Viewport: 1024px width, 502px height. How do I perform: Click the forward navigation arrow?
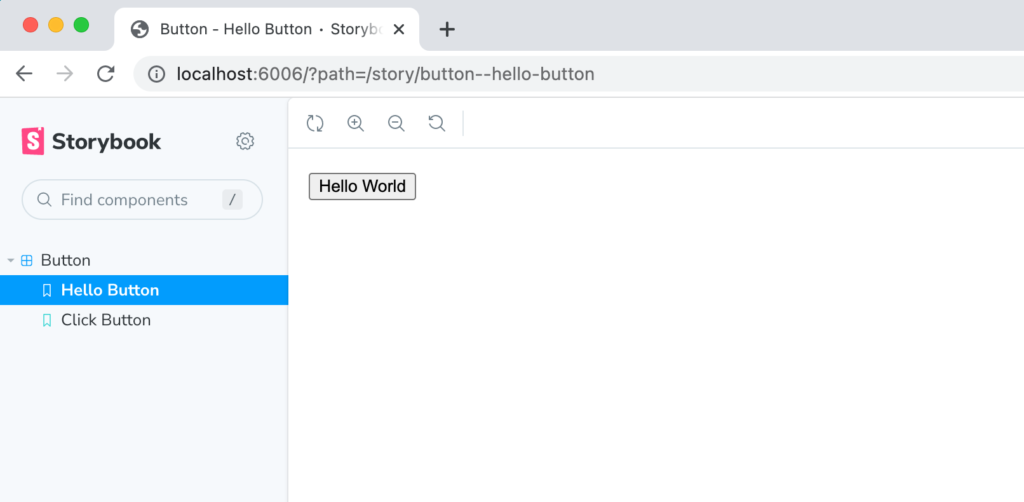[x=65, y=74]
